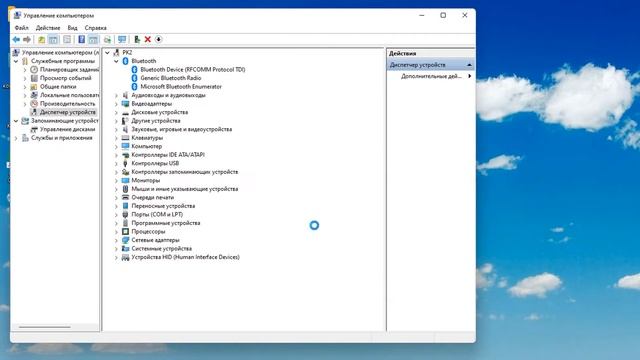Toggle console tree pane toolbar icon
The height and width of the screenshot is (360, 640).
(53, 40)
